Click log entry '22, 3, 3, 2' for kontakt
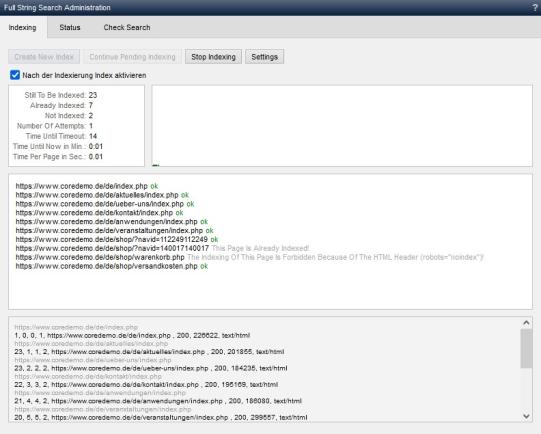541x434 pixels. click(146, 385)
